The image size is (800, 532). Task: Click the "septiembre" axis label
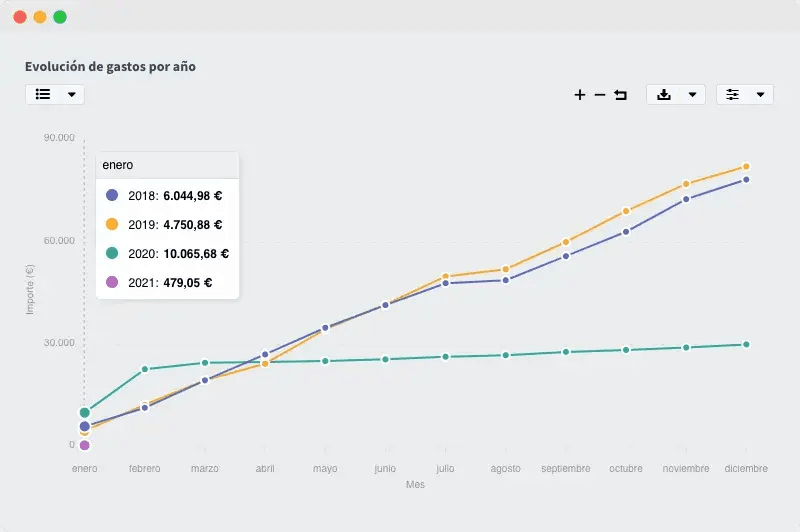click(x=566, y=468)
